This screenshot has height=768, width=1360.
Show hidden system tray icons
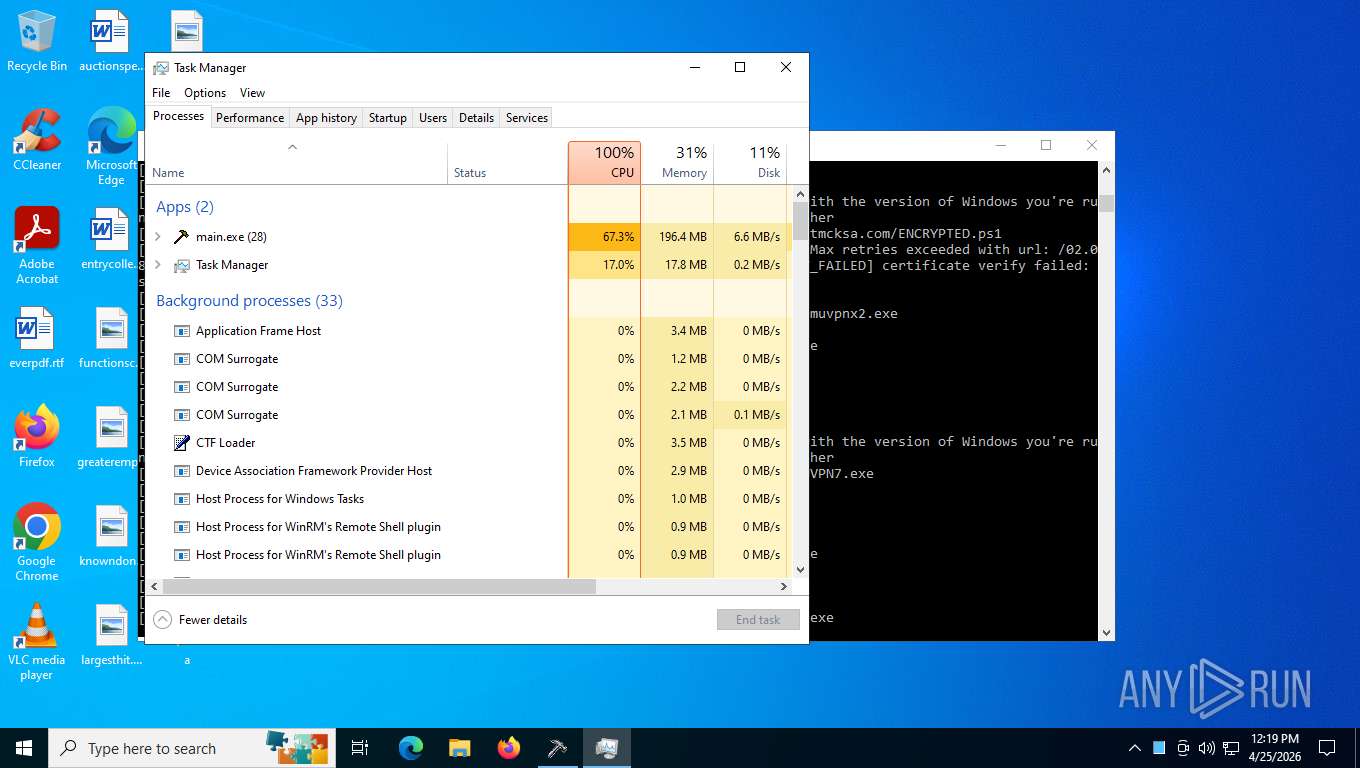click(x=1135, y=748)
